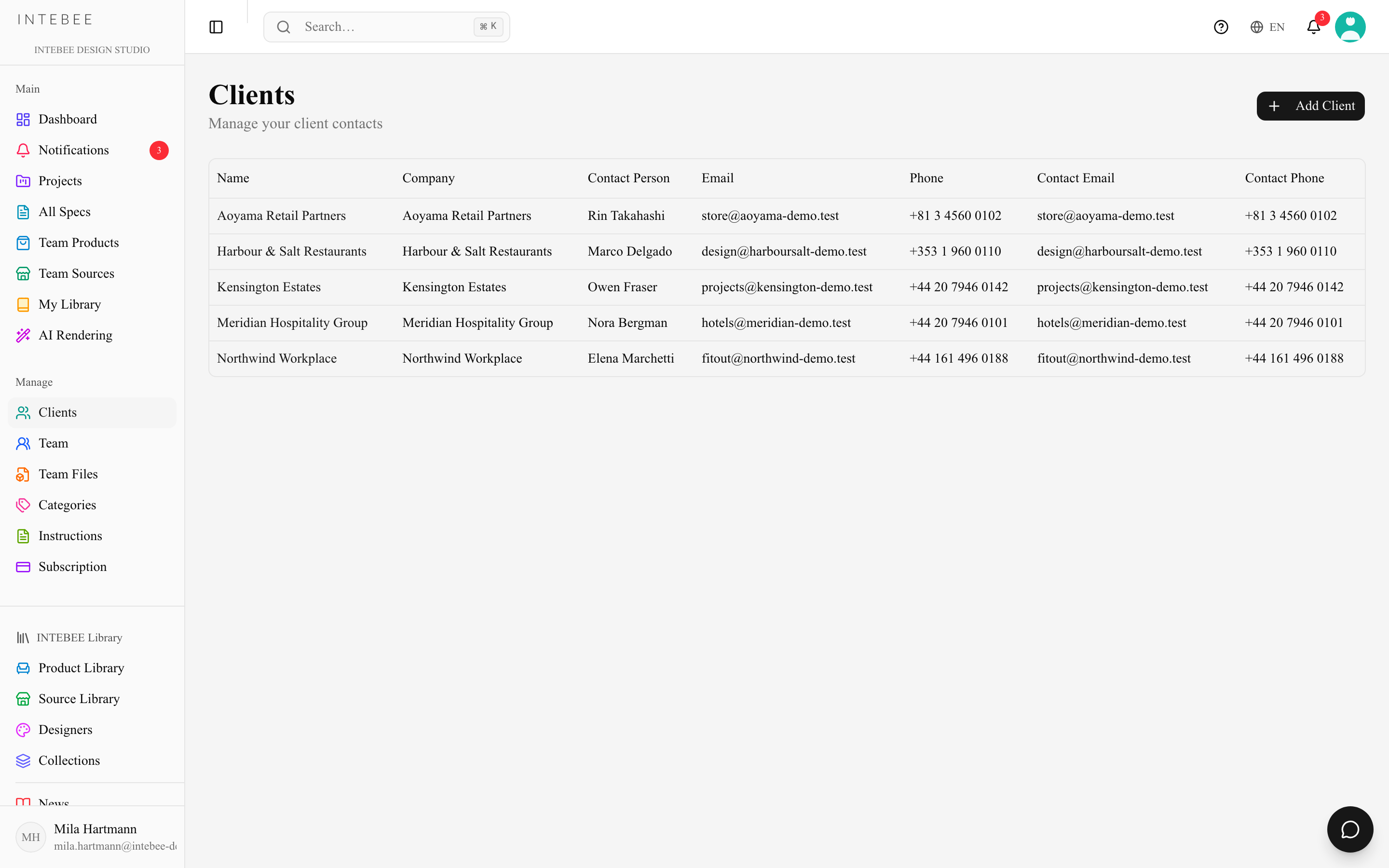Open the teal user avatar menu

[1350, 27]
